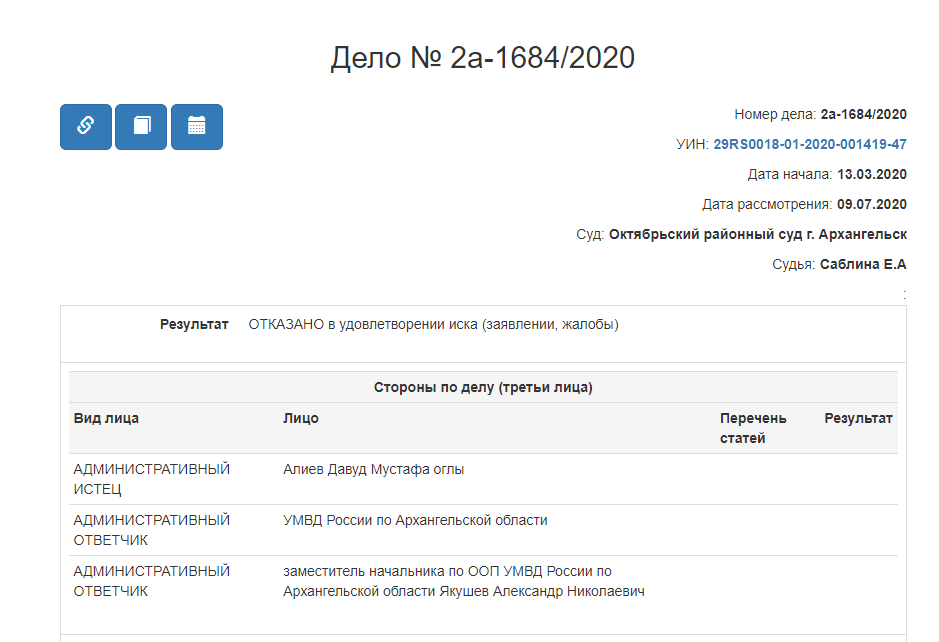Click the start date 13.03.2020
This screenshot has width=939, height=642.
point(871,174)
